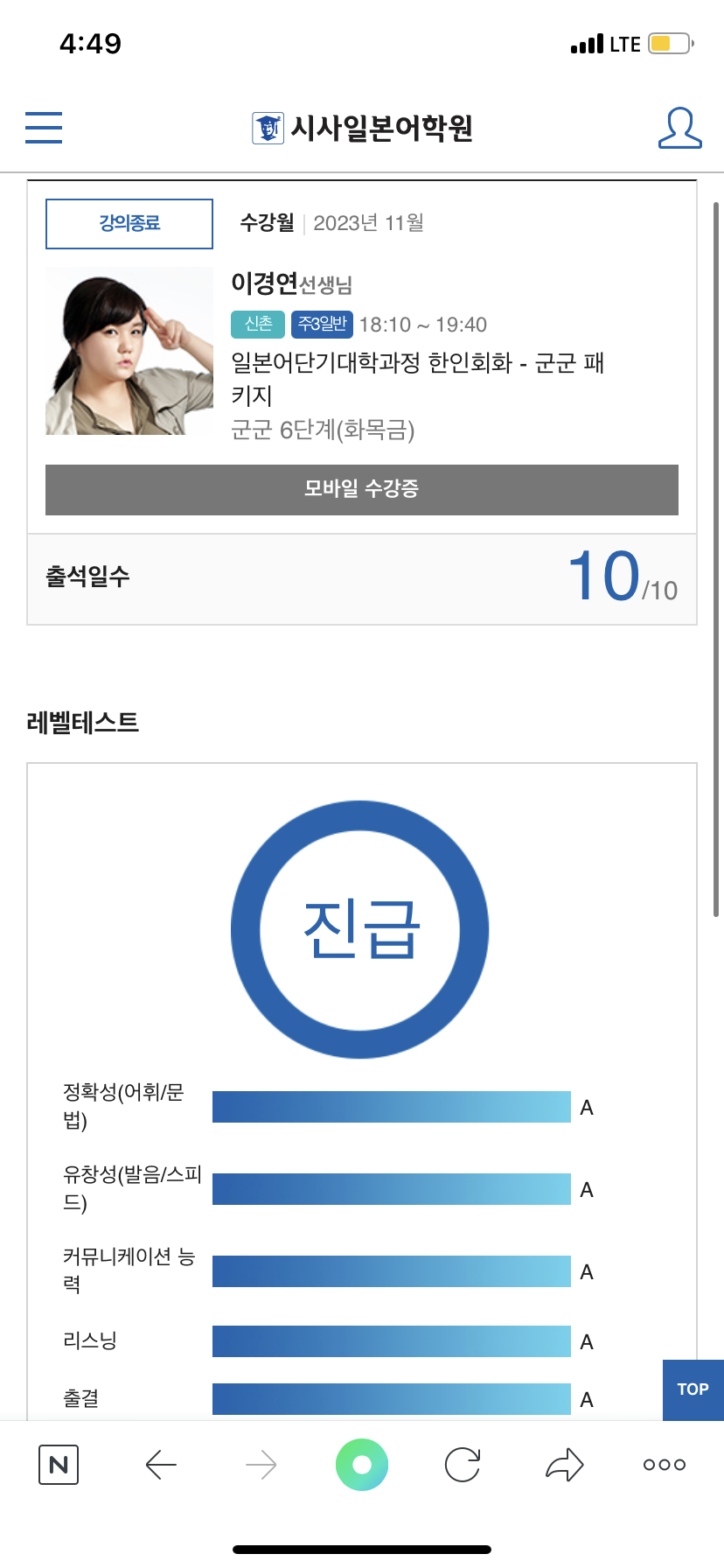Jump to top using TOP button
Viewport: 724px width, 1568px height.
coord(693,1389)
